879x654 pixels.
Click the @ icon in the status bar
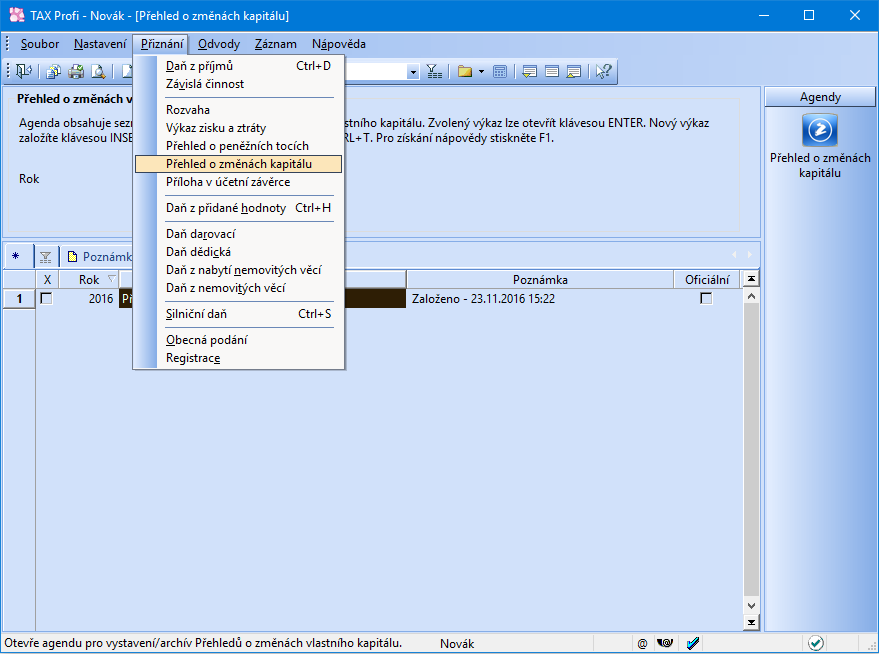(642, 643)
